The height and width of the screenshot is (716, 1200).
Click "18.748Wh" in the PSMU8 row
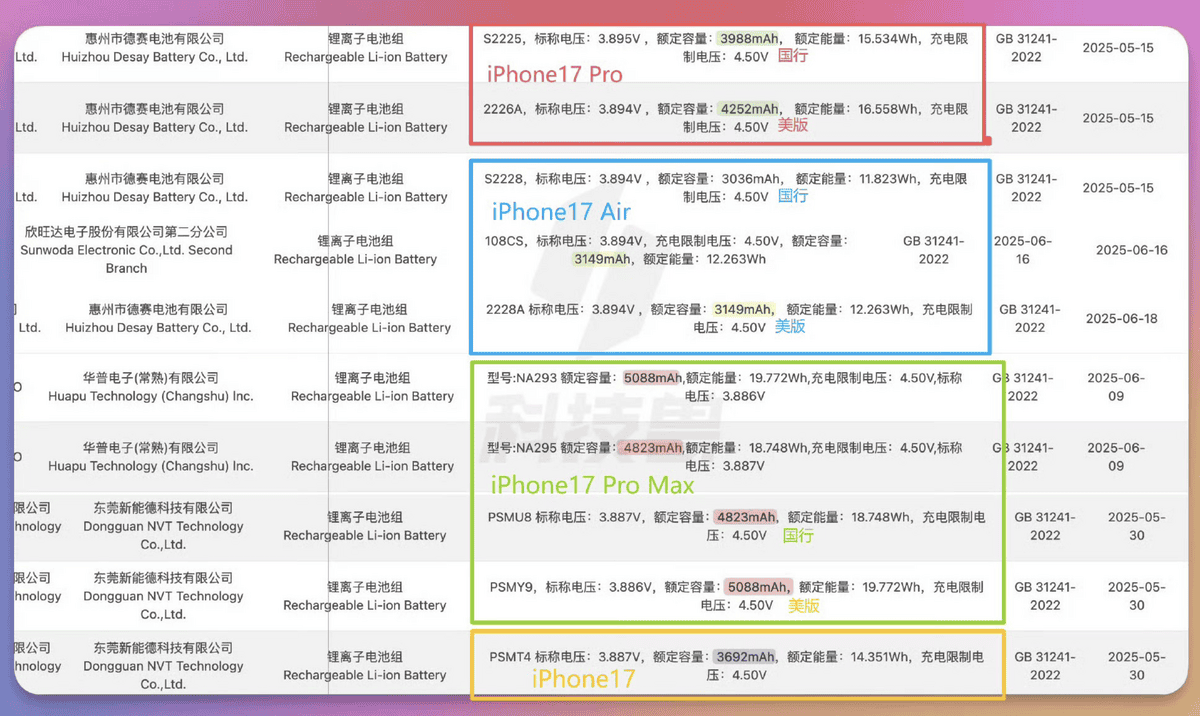coord(878,518)
